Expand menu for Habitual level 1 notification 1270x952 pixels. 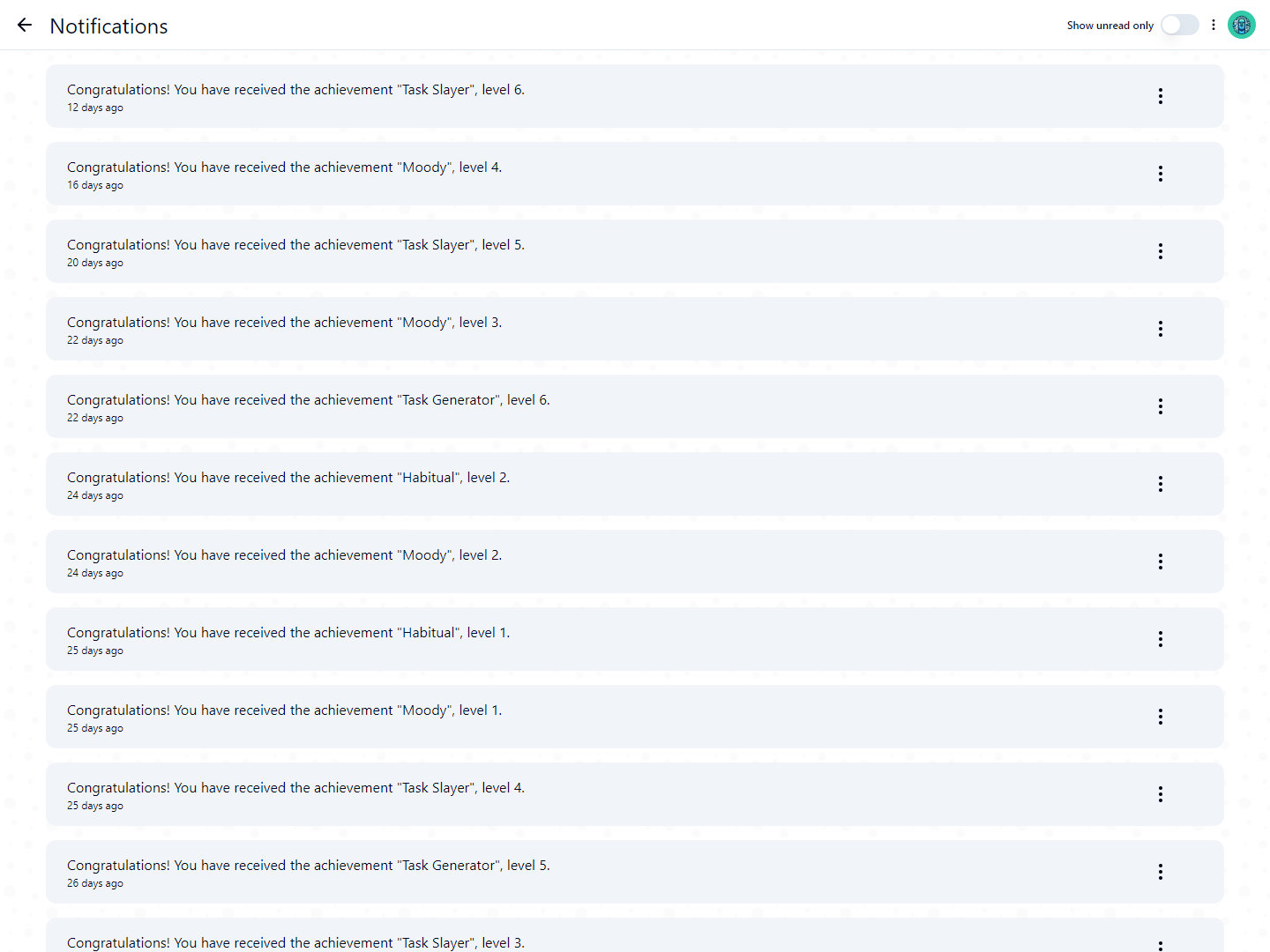1160,639
